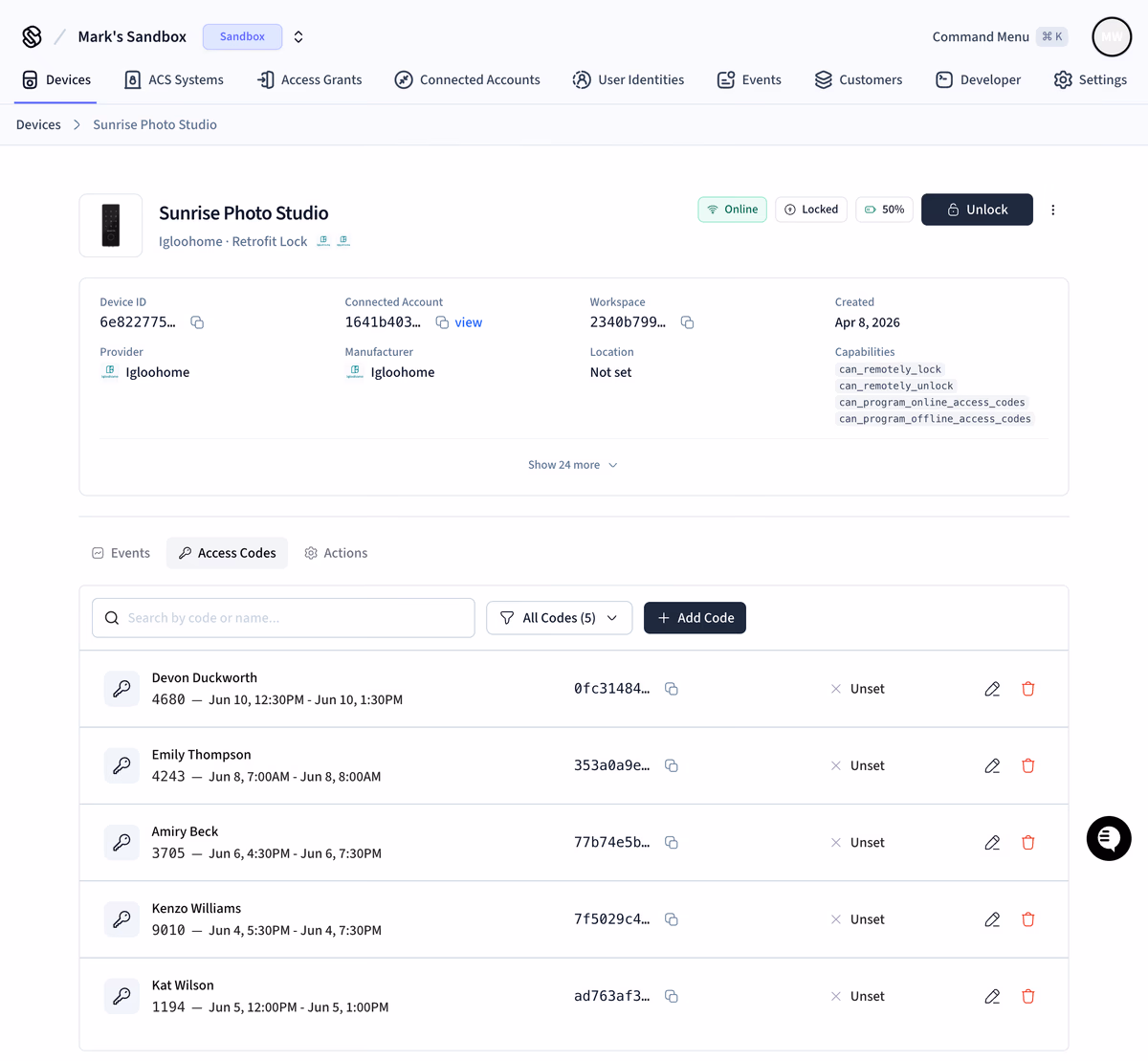Click the Seam logo icon

[x=32, y=36]
